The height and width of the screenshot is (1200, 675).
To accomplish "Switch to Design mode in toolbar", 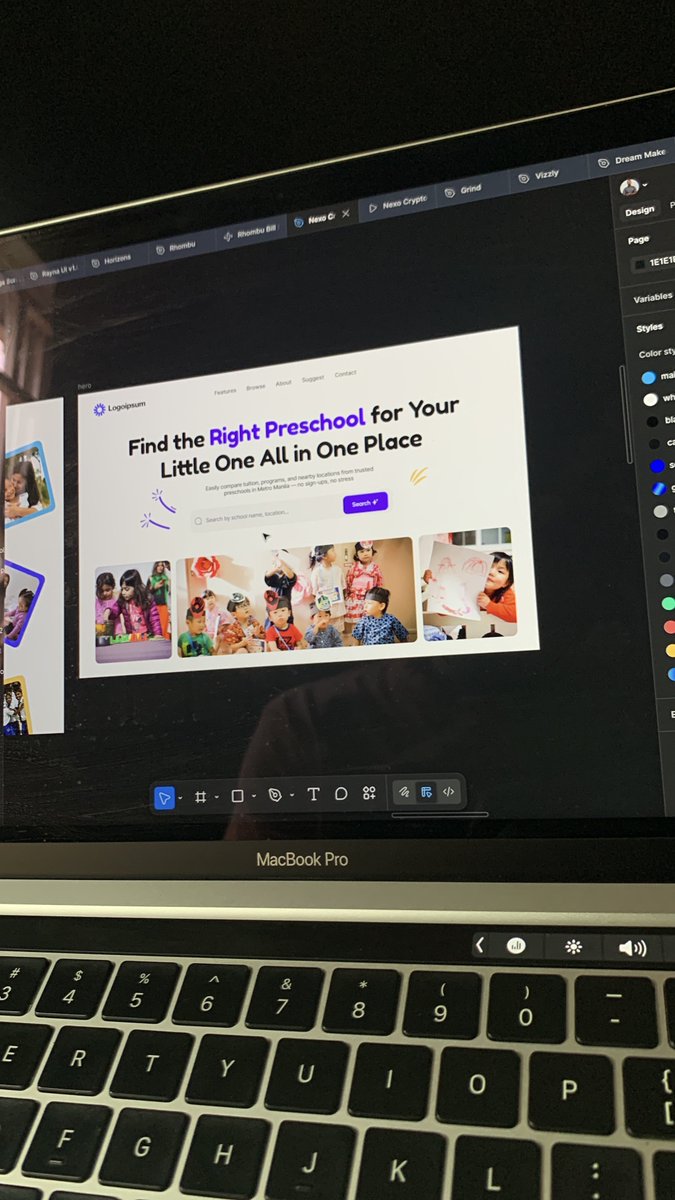I will [x=426, y=791].
